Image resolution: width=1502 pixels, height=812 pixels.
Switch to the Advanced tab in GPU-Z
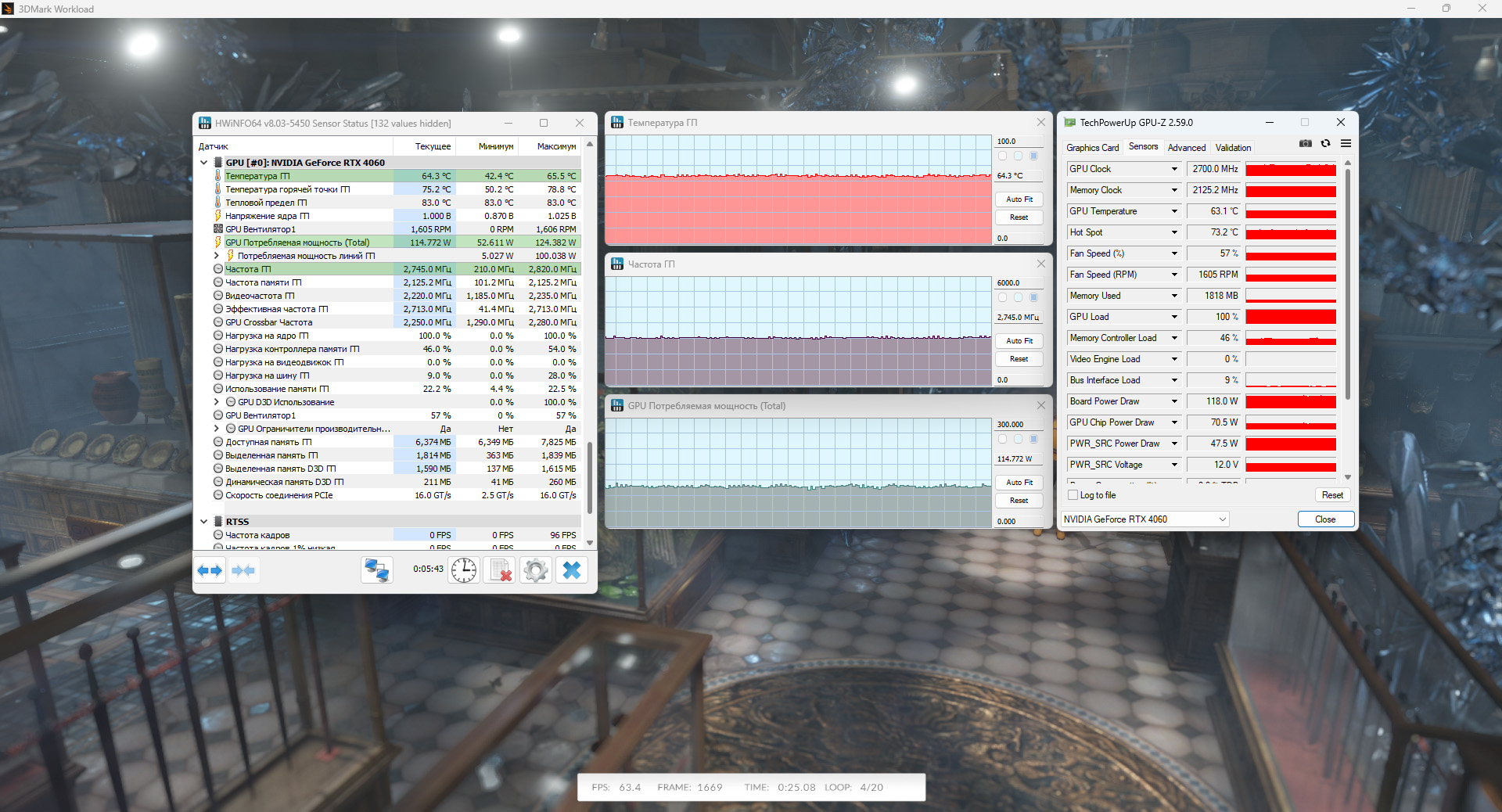pos(1186,148)
